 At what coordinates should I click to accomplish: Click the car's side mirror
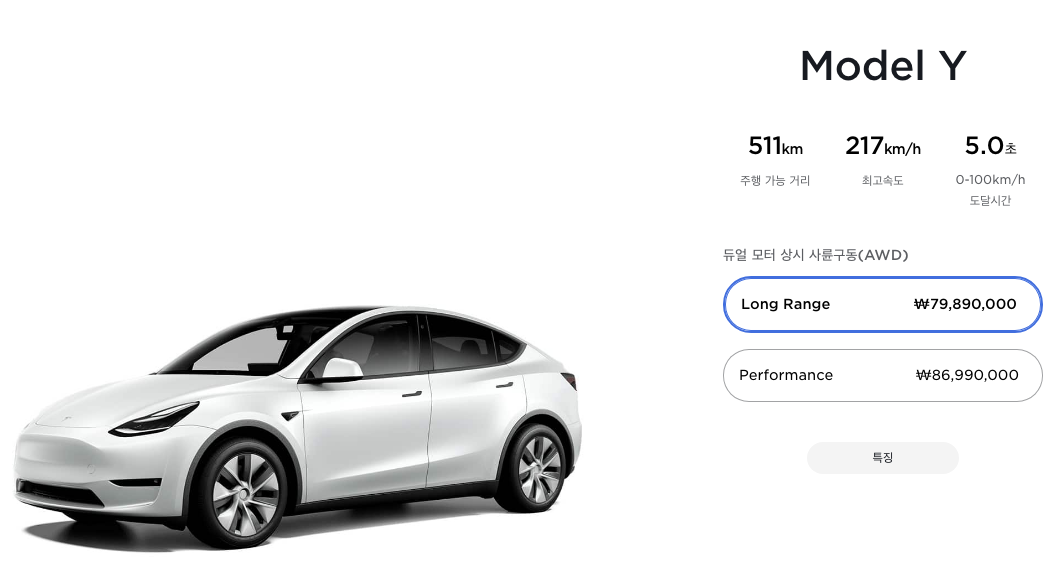click(x=340, y=368)
